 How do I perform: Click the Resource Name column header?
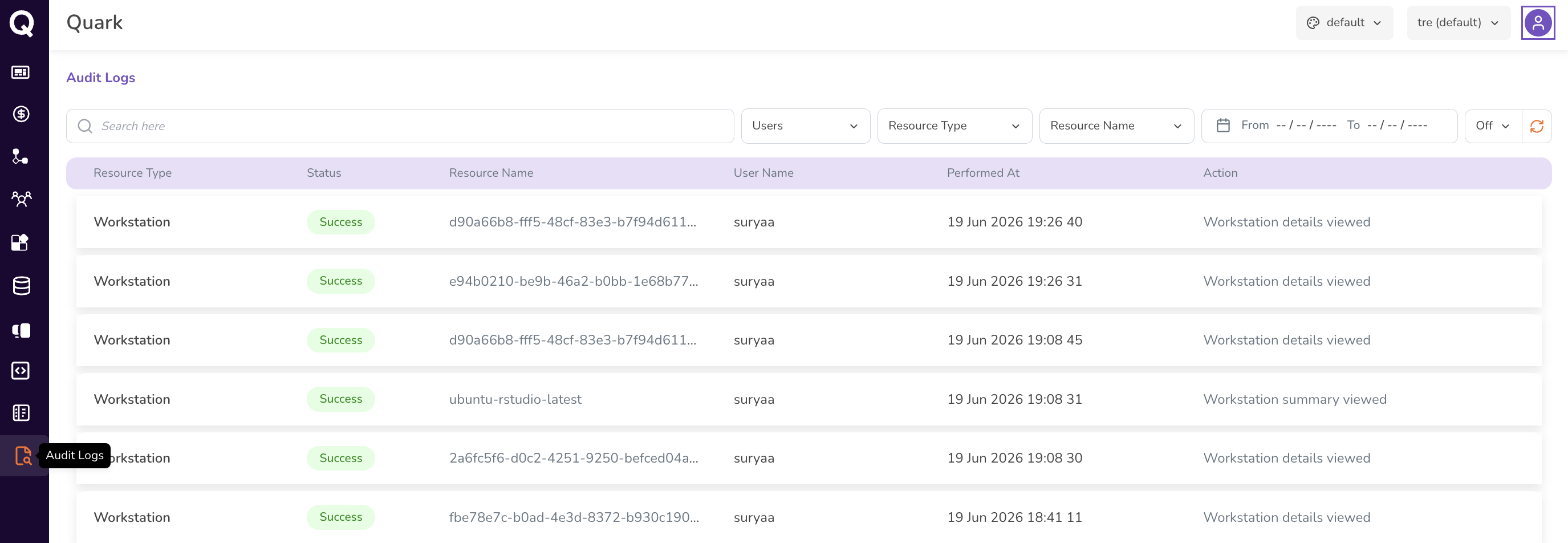pyautogui.click(x=491, y=173)
